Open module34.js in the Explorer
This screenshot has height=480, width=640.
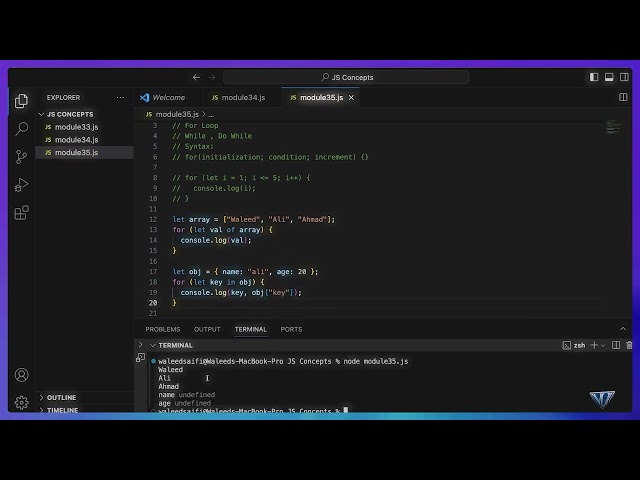tap(84, 140)
